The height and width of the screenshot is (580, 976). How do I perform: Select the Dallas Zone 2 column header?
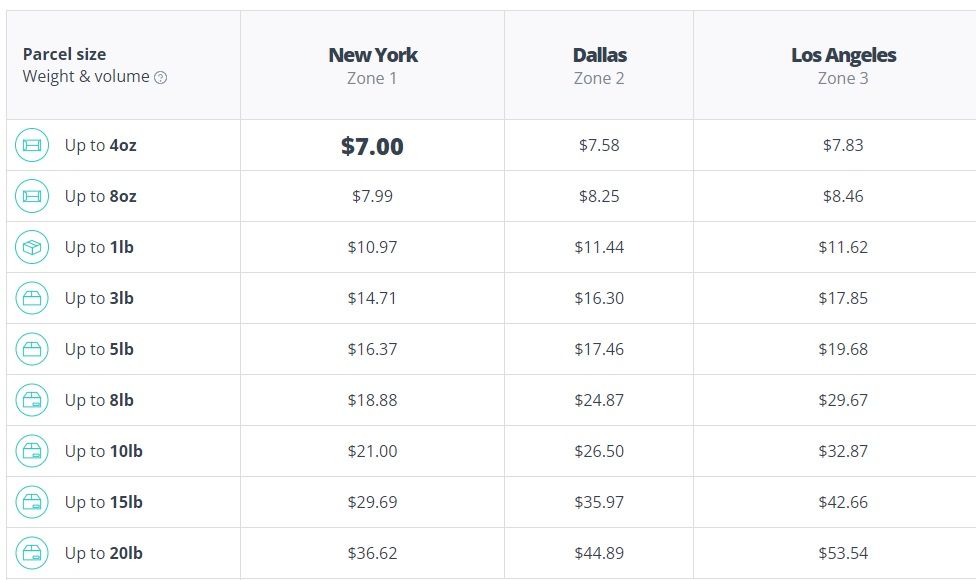[x=599, y=65]
